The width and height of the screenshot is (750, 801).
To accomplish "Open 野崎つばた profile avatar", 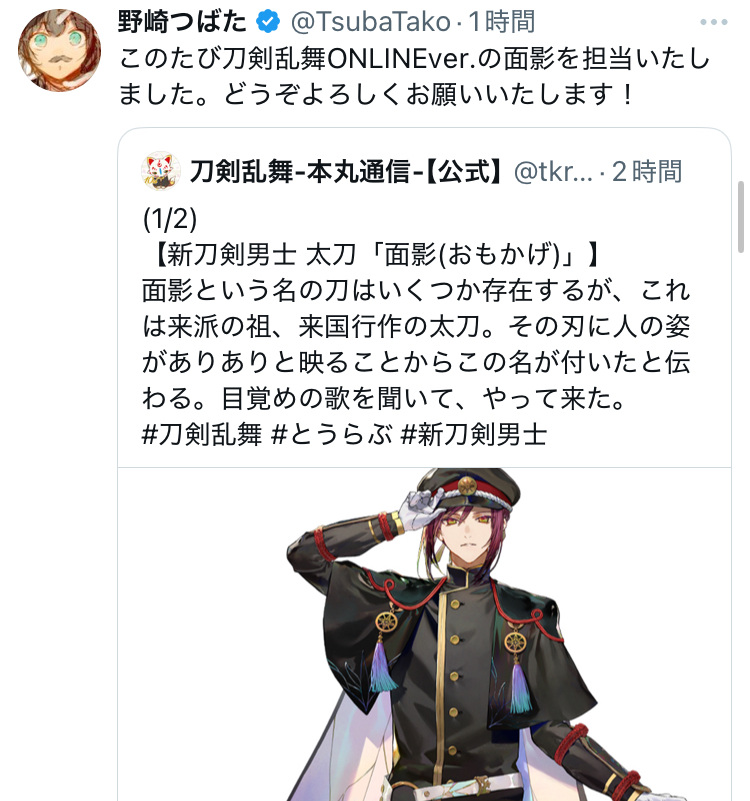I will [59, 50].
